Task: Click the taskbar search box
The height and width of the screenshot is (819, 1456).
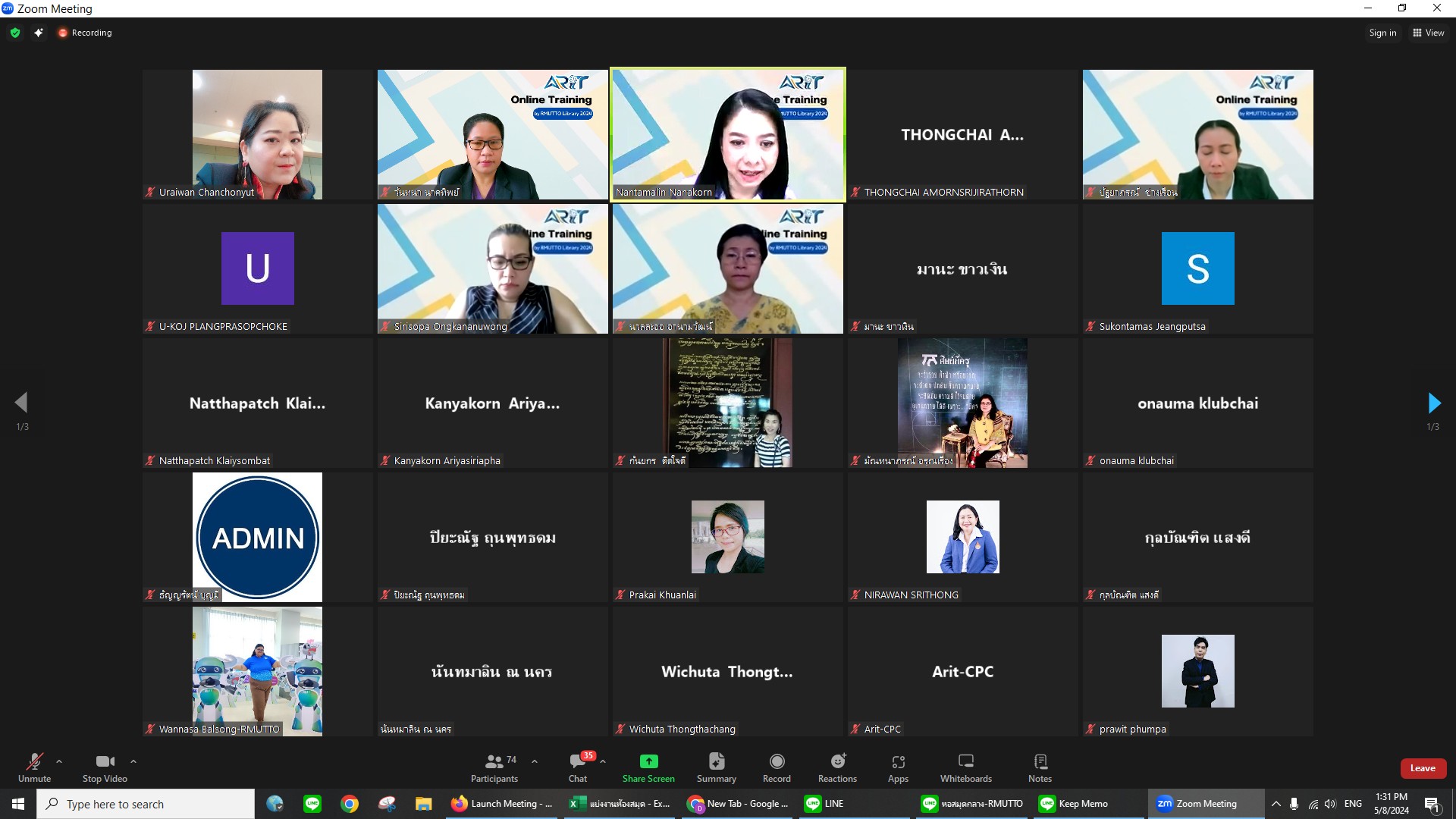Action: pos(146,804)
